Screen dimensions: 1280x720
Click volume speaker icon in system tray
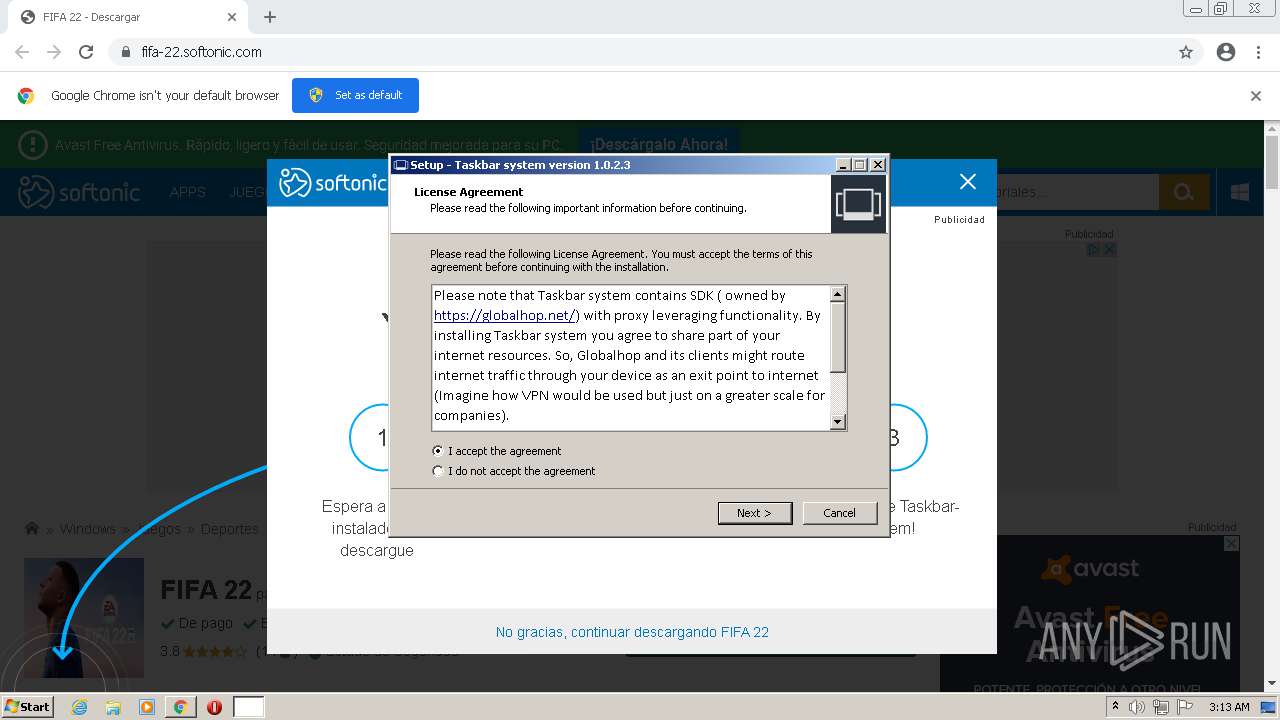pos(1137,707)
